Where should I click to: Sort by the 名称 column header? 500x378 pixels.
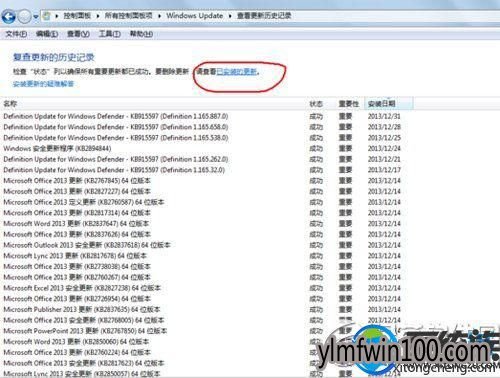click(154, 104)
